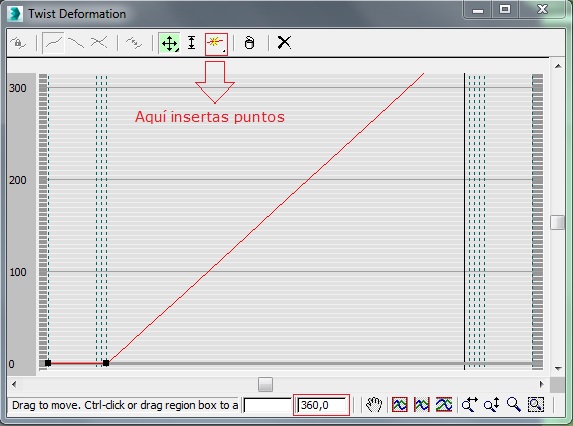Click the Swap Deform Curves icon

[134, 43]
